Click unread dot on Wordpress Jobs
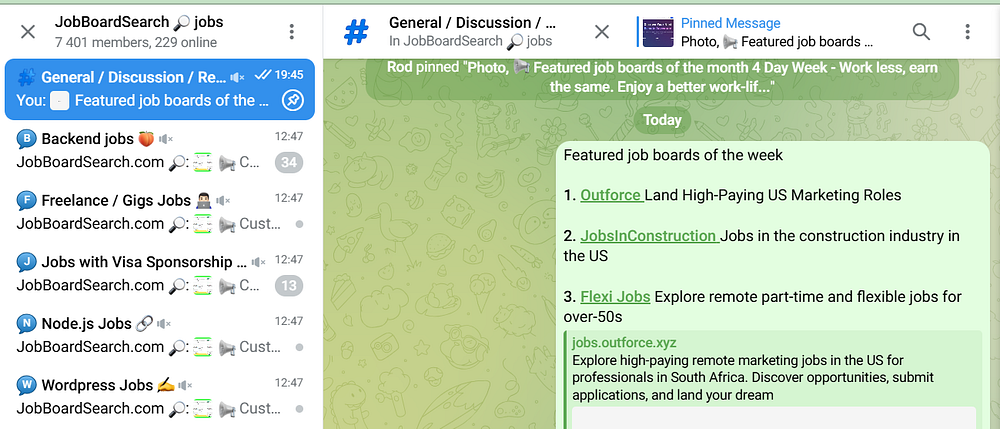Screen dimensions: 1000x429 click(x=299, y=409)
